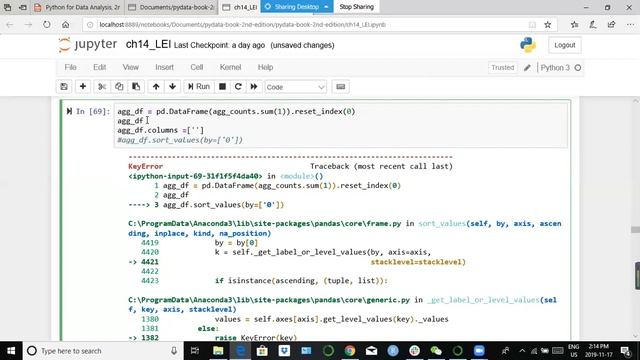The image size is (640, 360).
Task: Open the browser favorites hub
Action: coord(574,25)
